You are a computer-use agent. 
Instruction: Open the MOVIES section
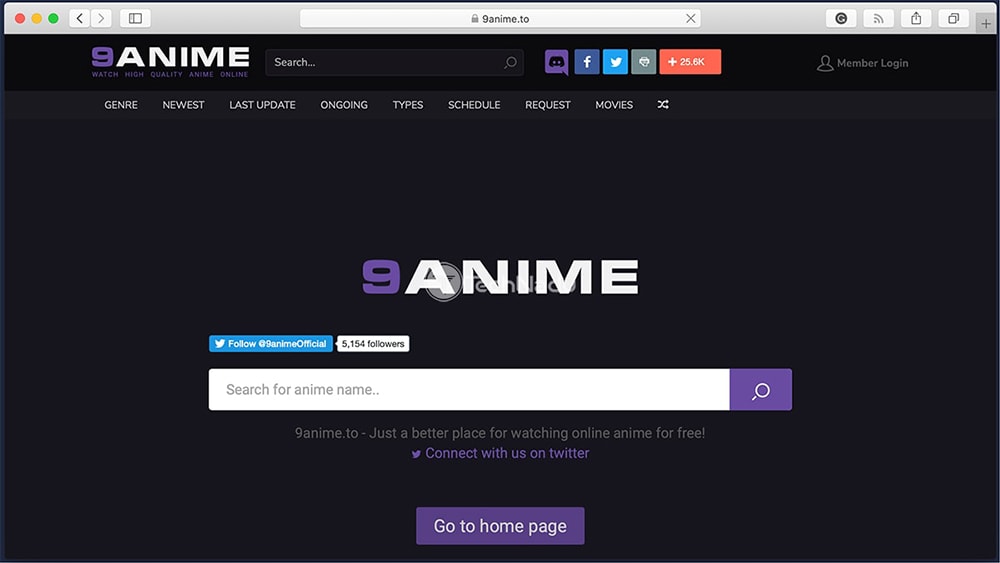(614, 105)
